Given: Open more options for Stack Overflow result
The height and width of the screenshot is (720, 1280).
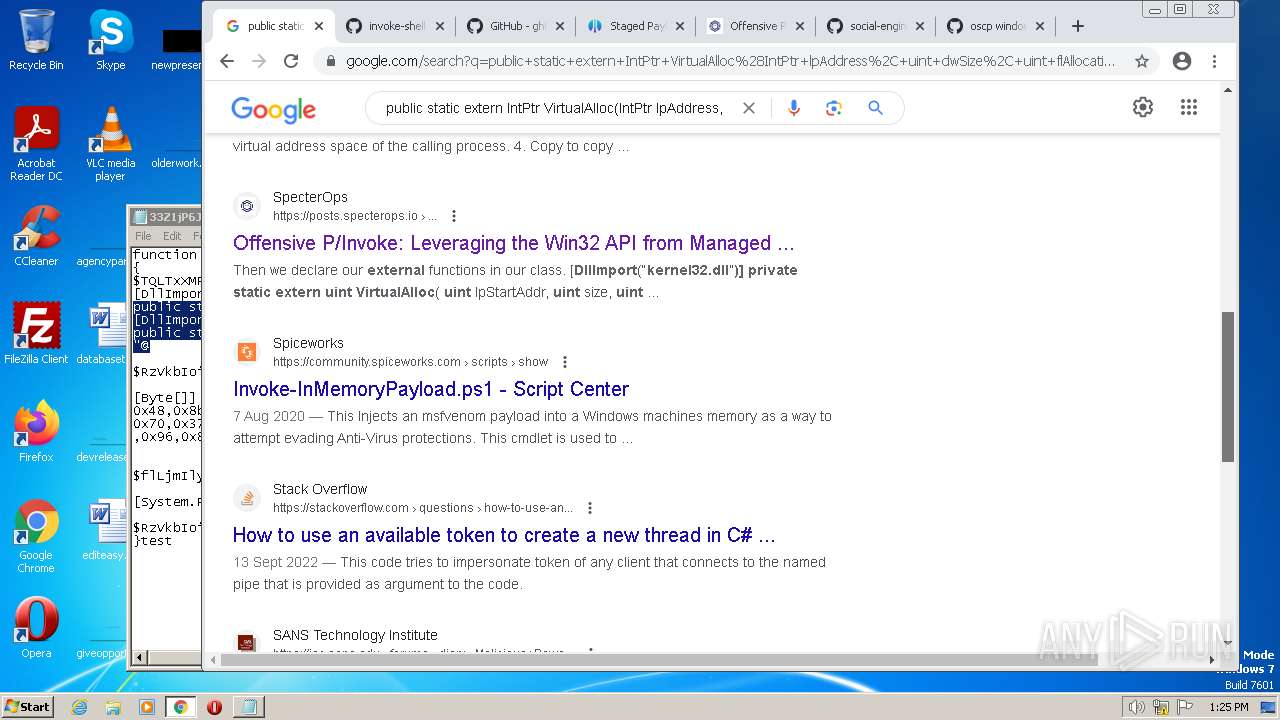Looking at the screenshot, I should click(590, 508).
